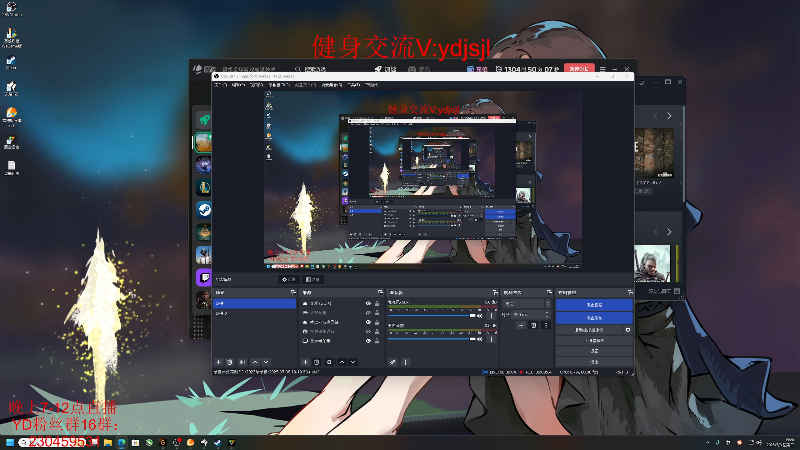Toggle visibility eye of second source row
The height and width of the screenshot is (450, 800).
368,312
